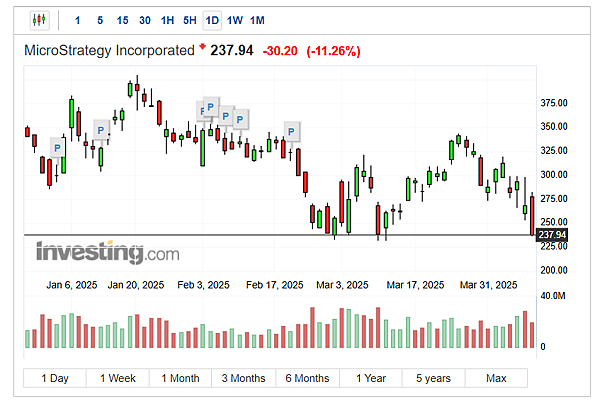The image size is (600, 406).
Task: Click the (-11.26%) percent change
Action: (333, 51)
